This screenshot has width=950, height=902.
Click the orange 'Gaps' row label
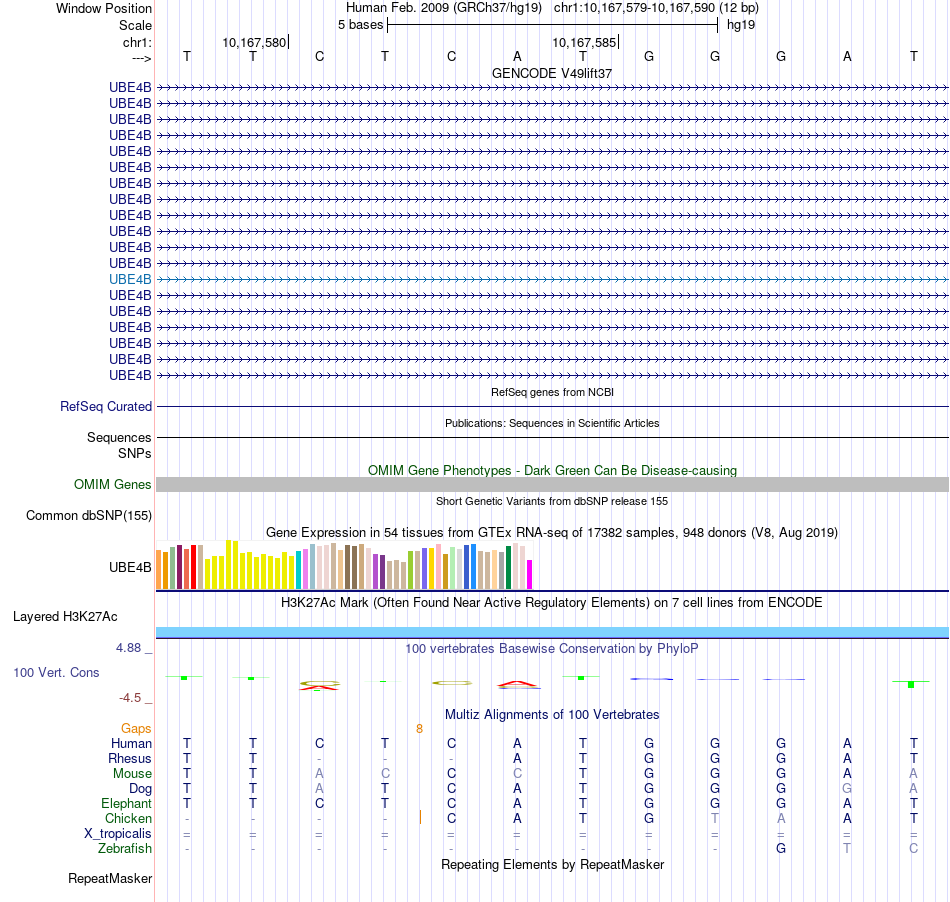(136, 729)
